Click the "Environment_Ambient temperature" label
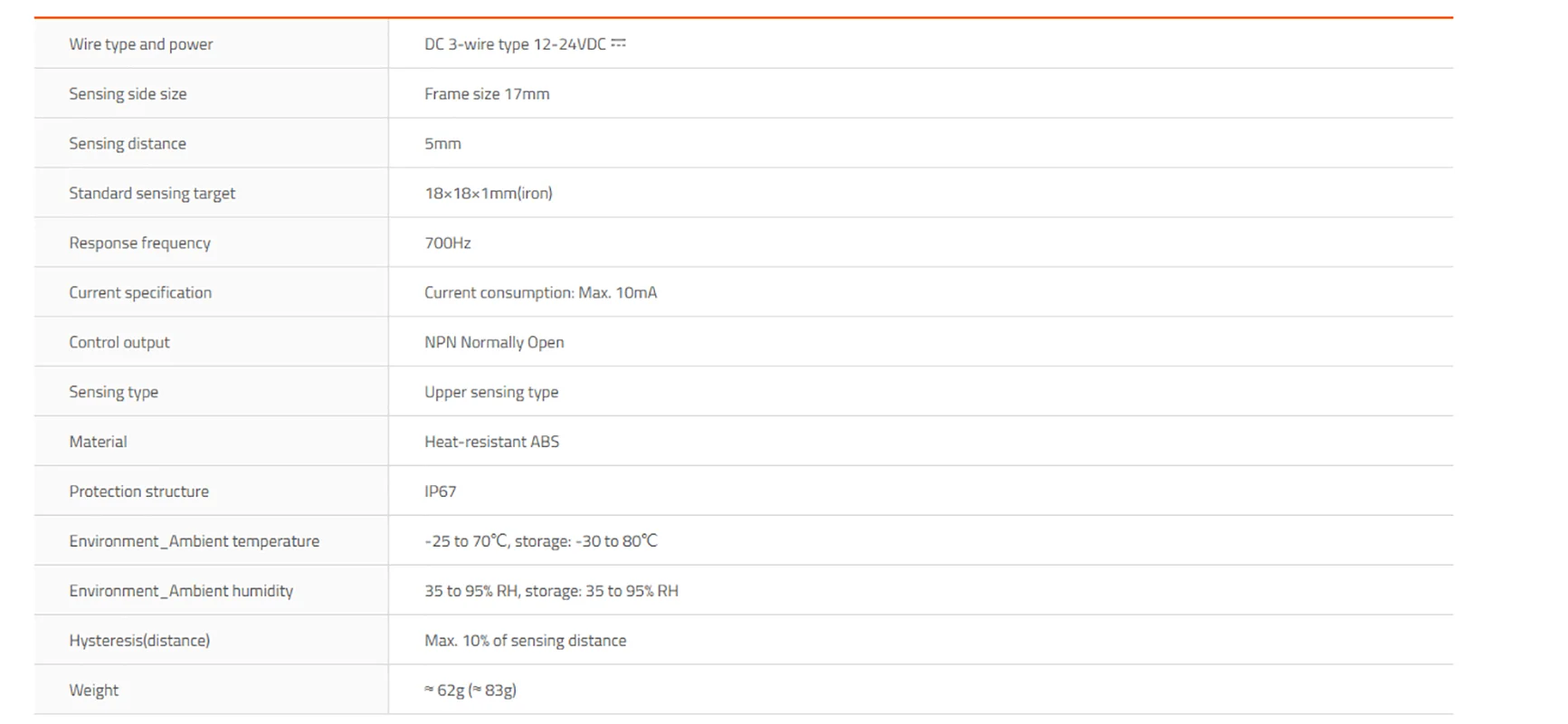This screenshot has width=1568, height=724. [x=194, y=542]
